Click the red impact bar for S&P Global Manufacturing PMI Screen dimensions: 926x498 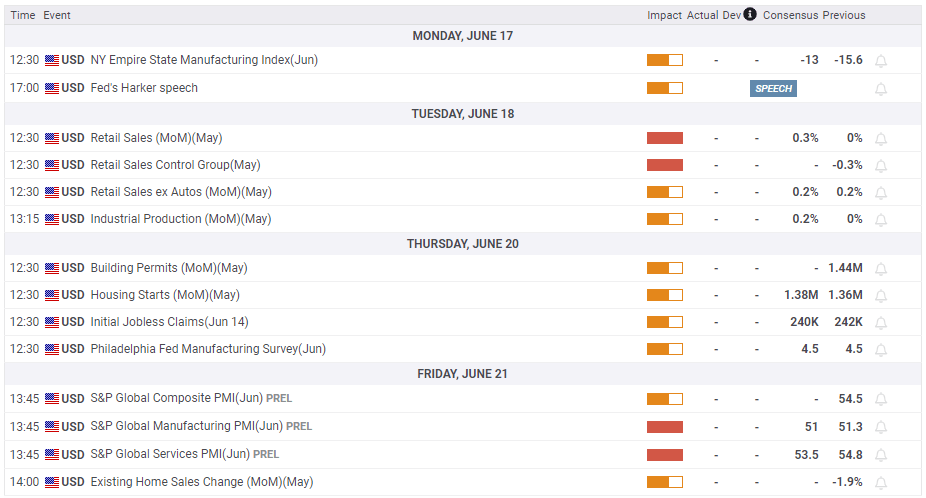point(665,427)
